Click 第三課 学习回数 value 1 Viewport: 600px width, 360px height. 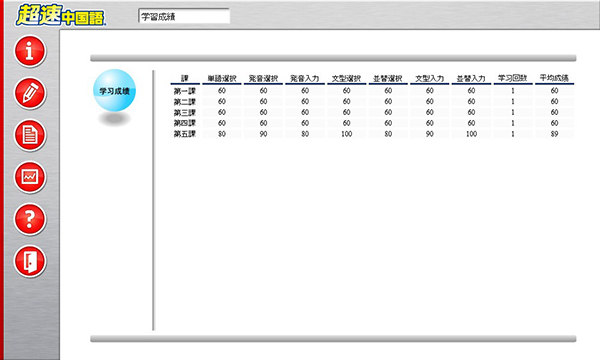click(x=513, y=112)
